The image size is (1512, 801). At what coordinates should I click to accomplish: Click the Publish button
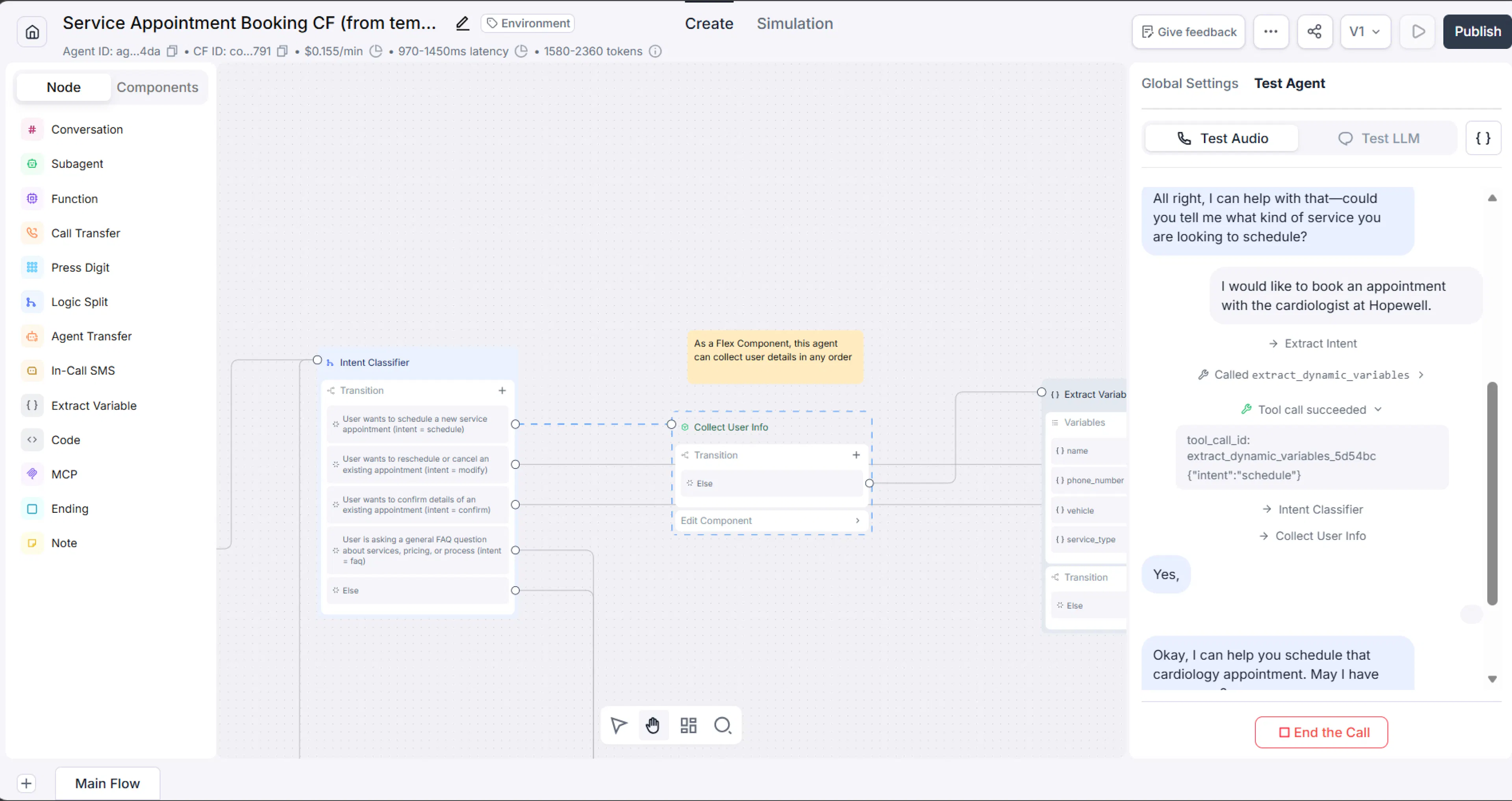pyautogui.click(x=1477, y=32)
